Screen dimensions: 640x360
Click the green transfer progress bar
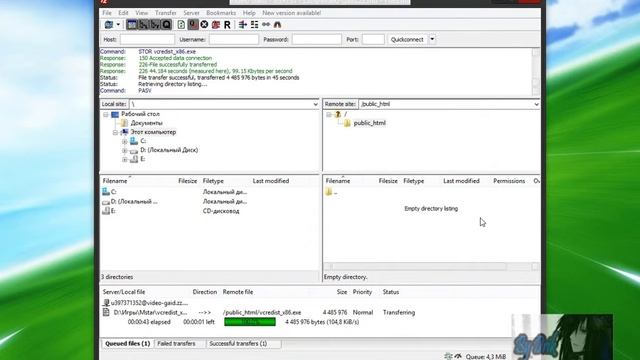[x=250, y=322]
